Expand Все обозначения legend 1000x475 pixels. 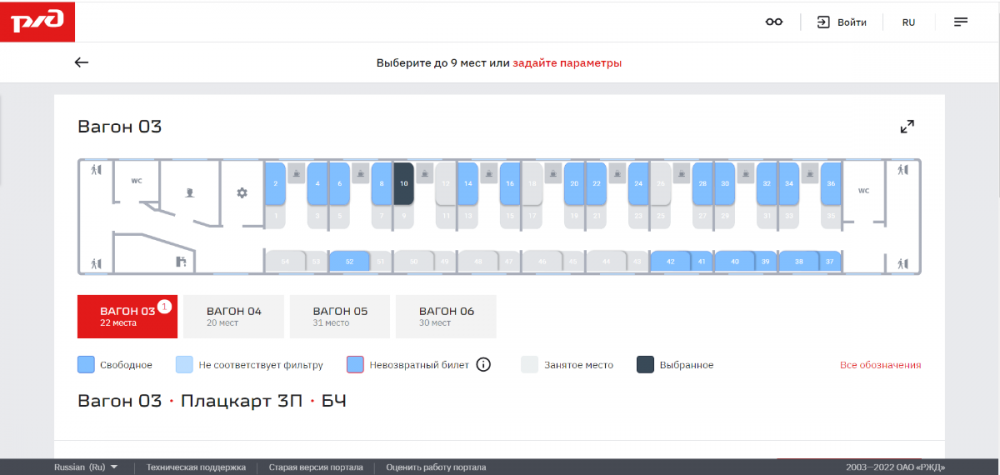coord(881,365)
